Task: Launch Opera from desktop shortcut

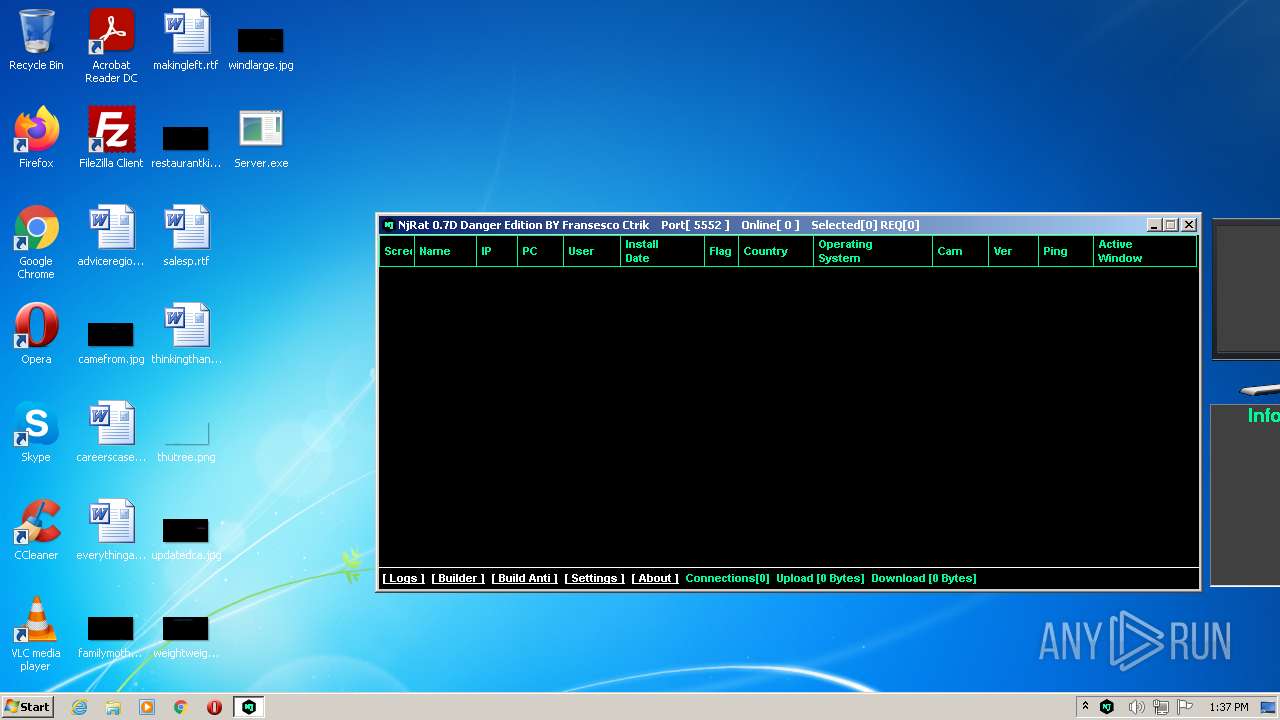Action: (x=36, y=334)
